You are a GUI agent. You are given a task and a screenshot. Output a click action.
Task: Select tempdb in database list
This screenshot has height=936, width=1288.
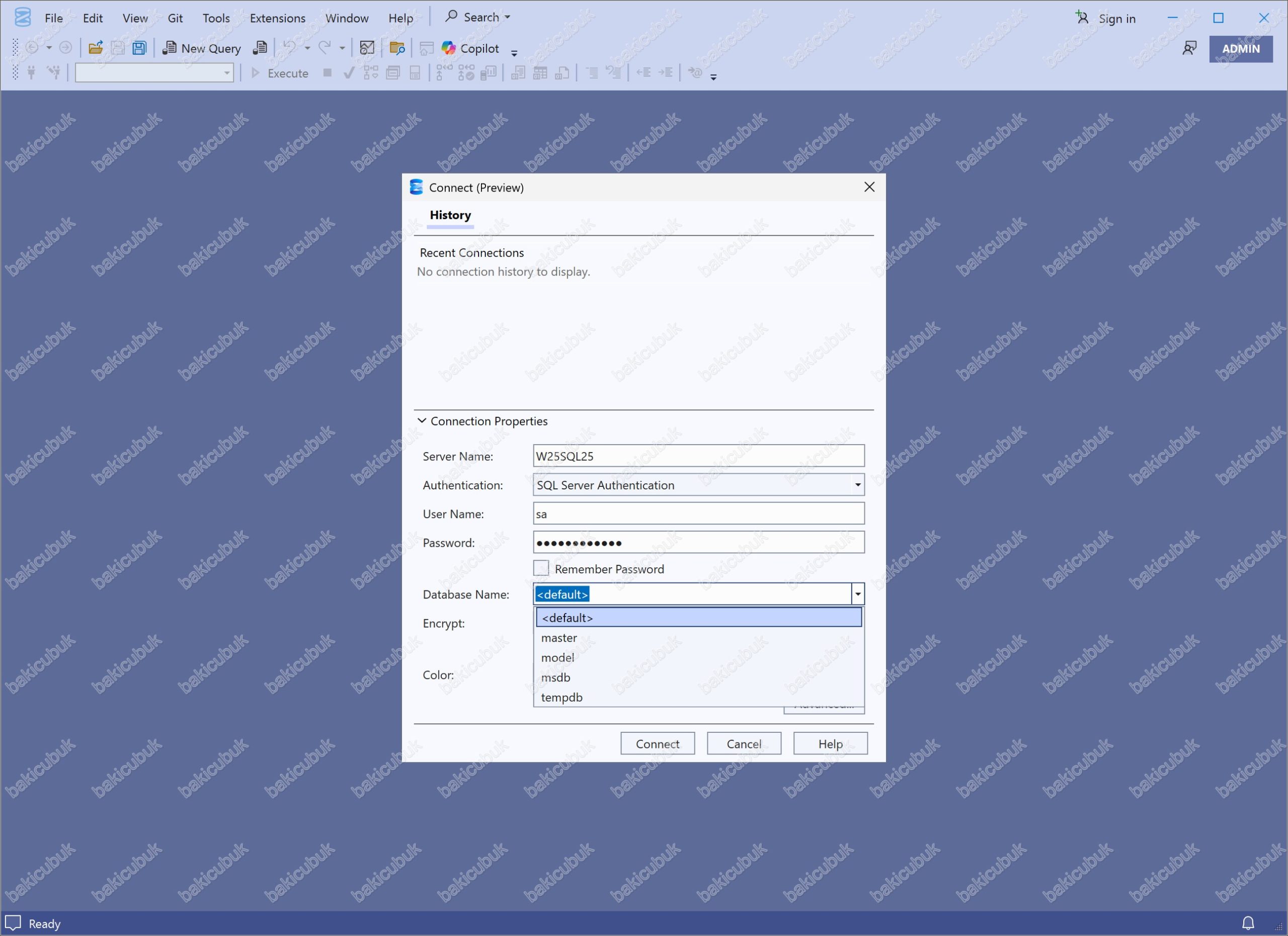(698, 697)
